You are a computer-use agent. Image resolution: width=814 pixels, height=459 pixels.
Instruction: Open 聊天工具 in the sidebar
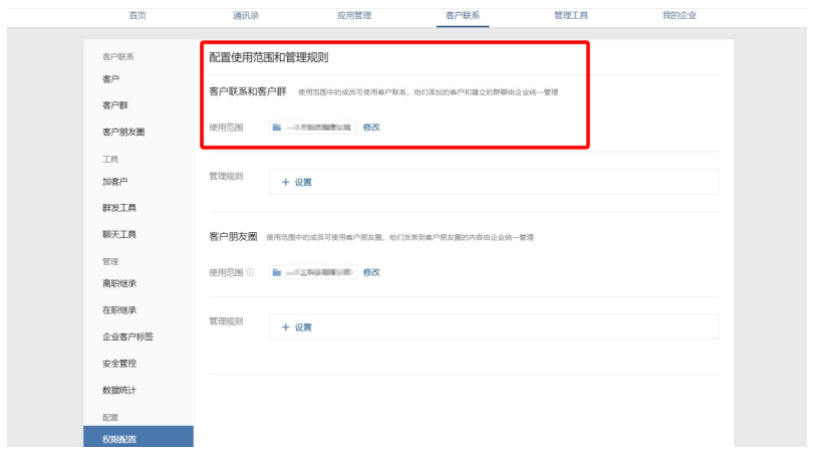tap(119, 235)
